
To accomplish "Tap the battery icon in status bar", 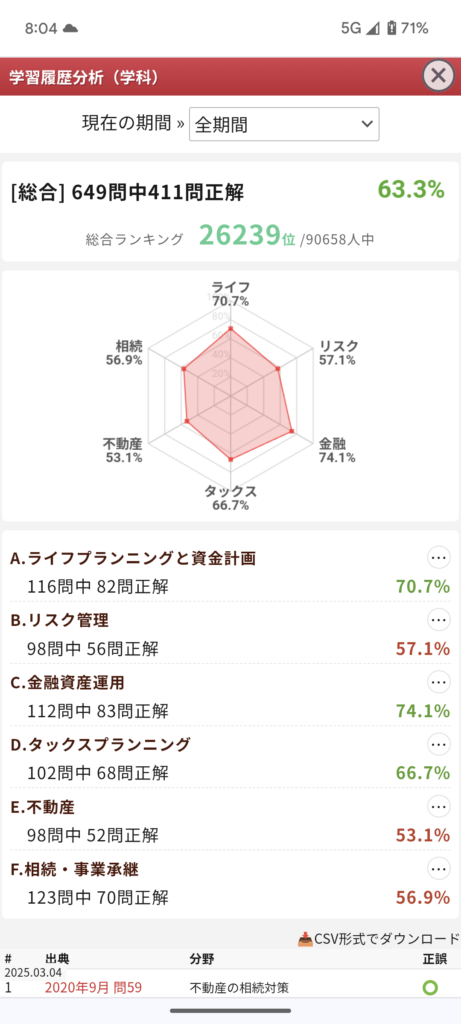I will click(390, 28).
